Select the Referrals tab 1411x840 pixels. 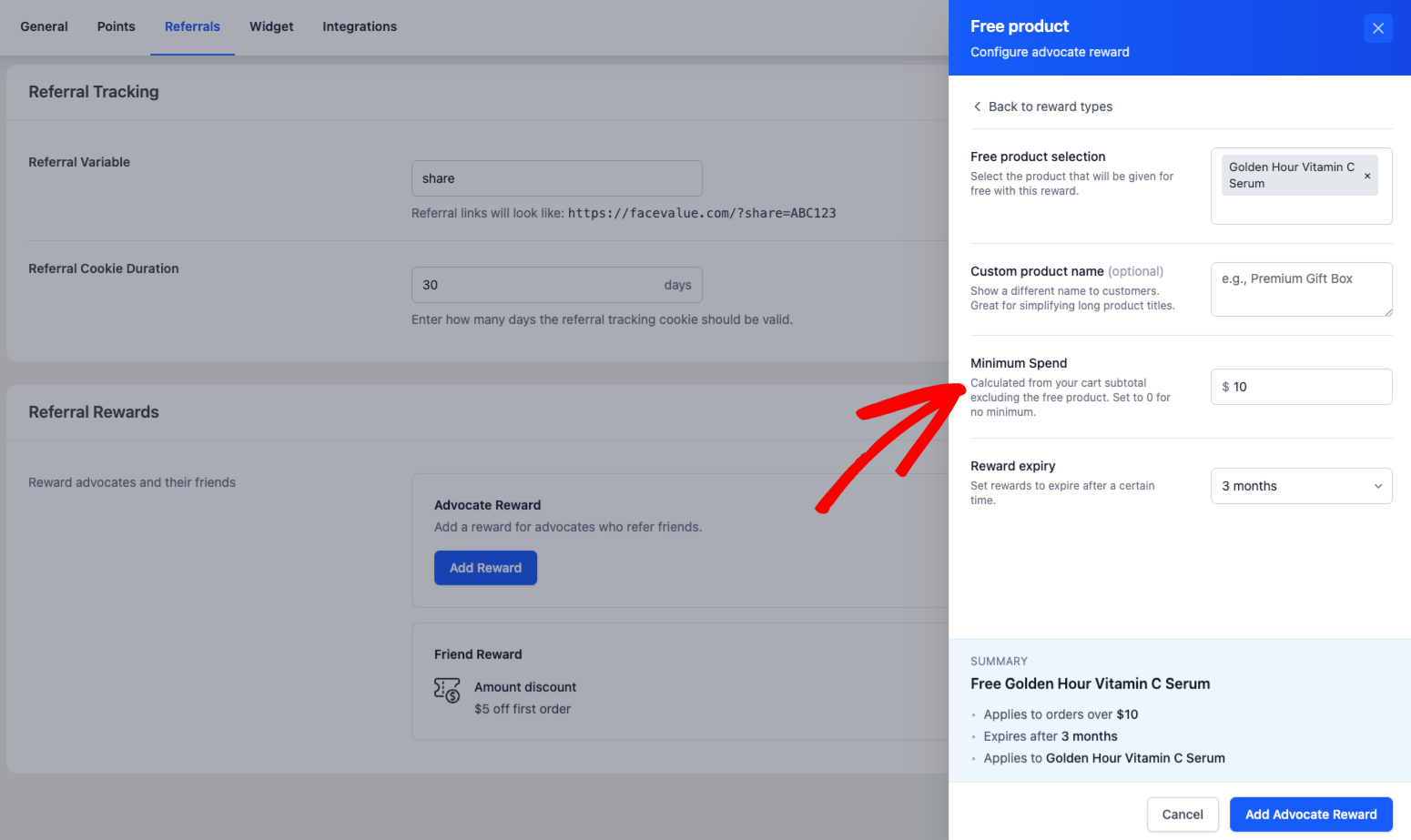[x=192, y=26]
